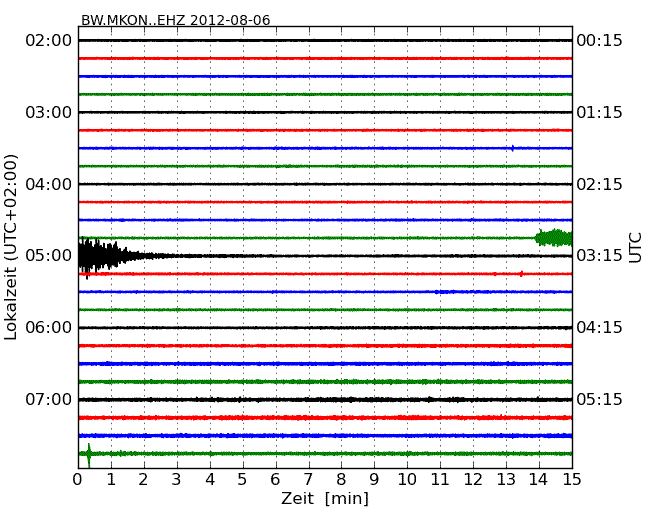
Task: Click the 02:15 UTC tick label
Action: click(599, 184)
